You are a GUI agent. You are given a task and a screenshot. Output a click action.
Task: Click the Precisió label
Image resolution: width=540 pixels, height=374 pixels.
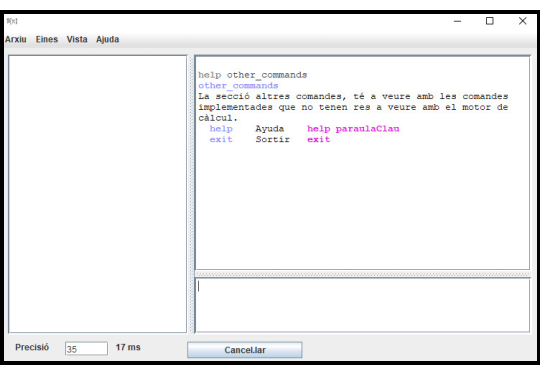32,347
